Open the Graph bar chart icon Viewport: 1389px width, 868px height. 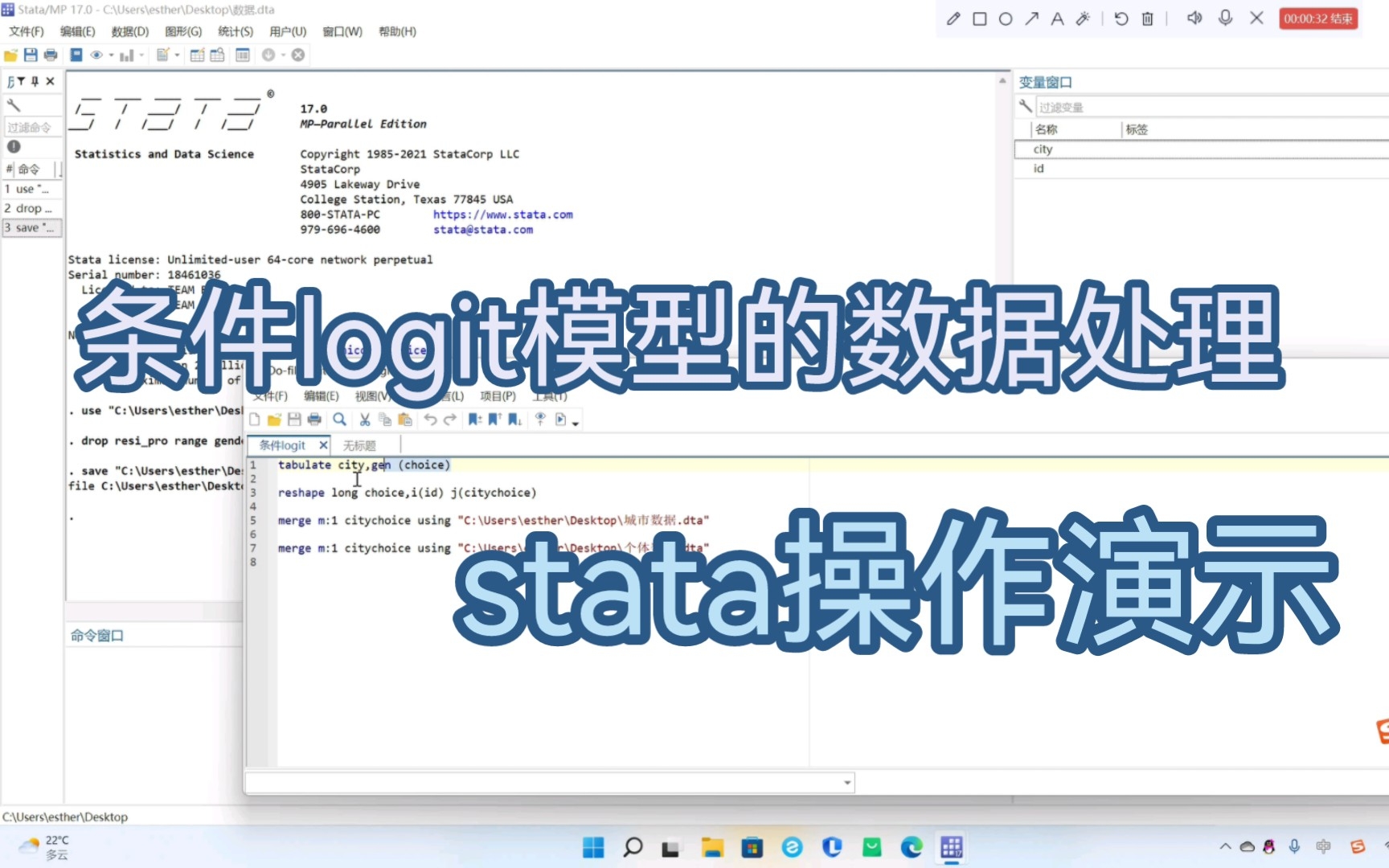pyautogui.click(x=126, y=55)
